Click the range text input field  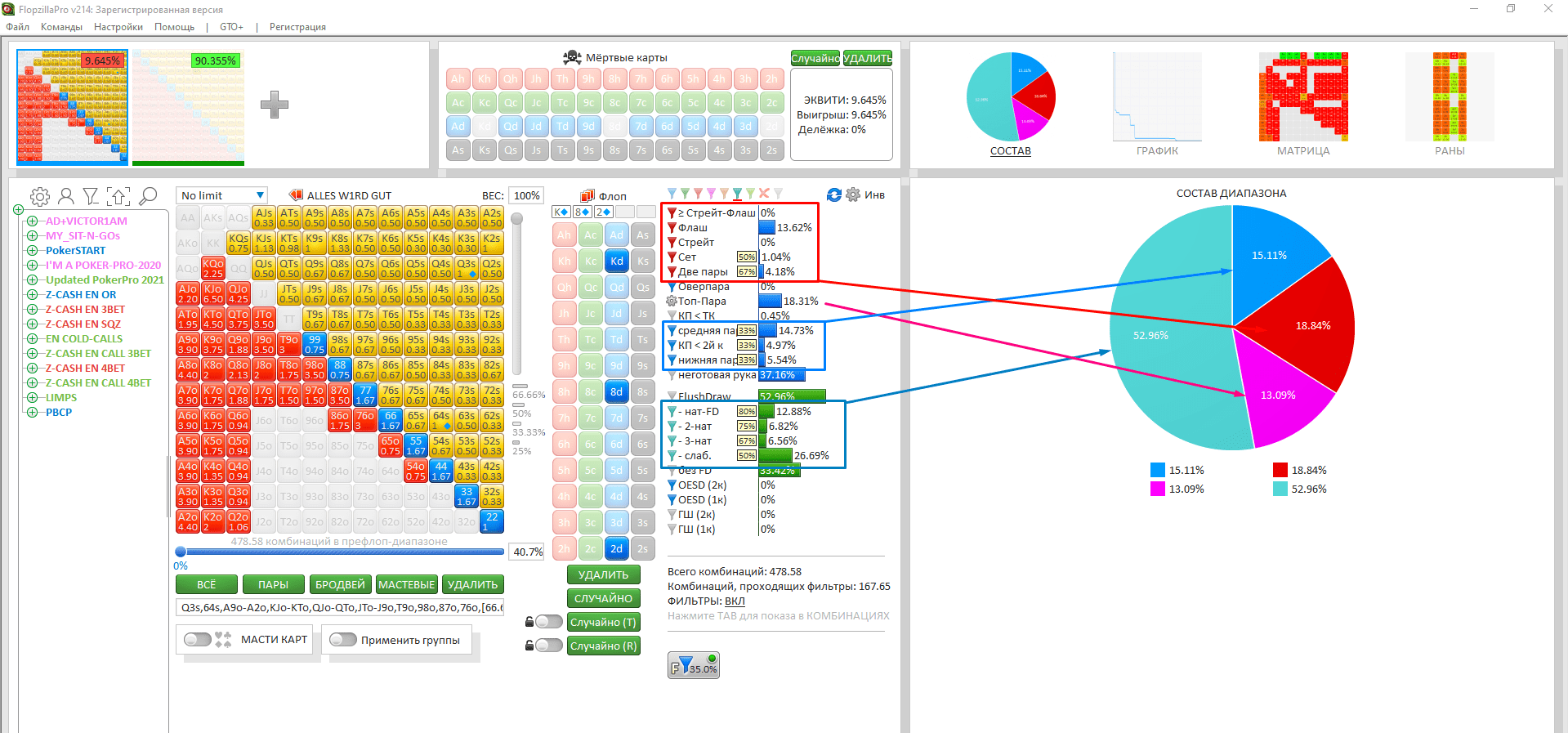coord(339,607)
